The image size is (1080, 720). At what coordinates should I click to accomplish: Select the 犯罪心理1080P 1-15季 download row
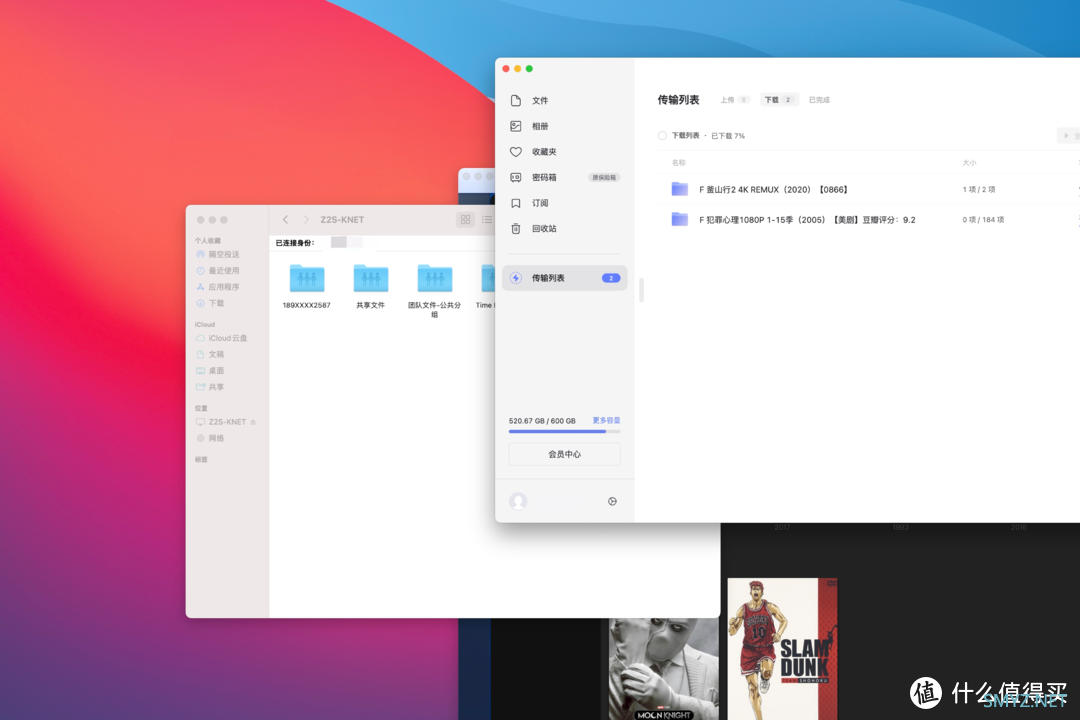pos(868,219)
